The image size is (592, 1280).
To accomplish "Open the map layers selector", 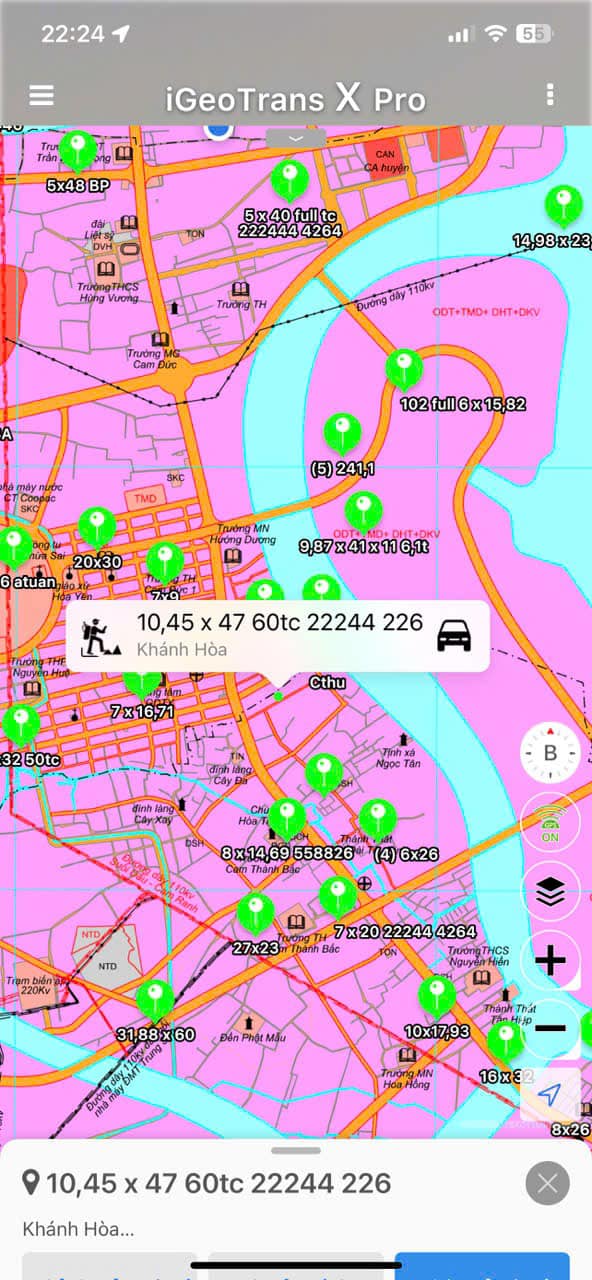I will coord(550,892).
